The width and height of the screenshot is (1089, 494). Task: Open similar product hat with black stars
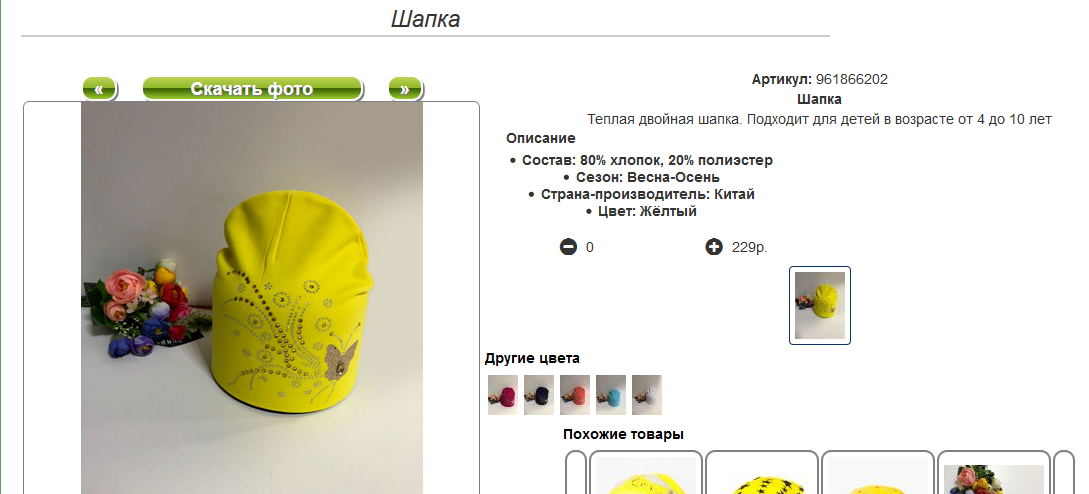click(762, 473)
